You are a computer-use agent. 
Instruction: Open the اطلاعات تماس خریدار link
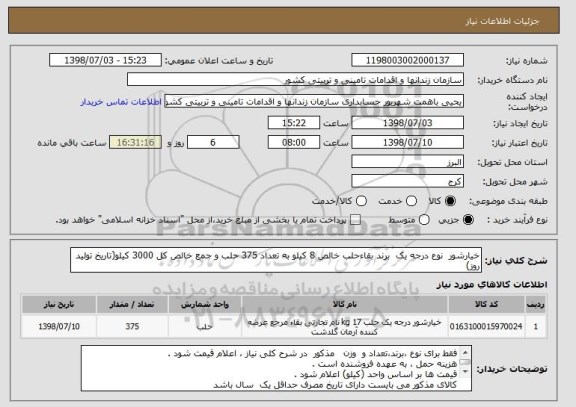[121, 102]
